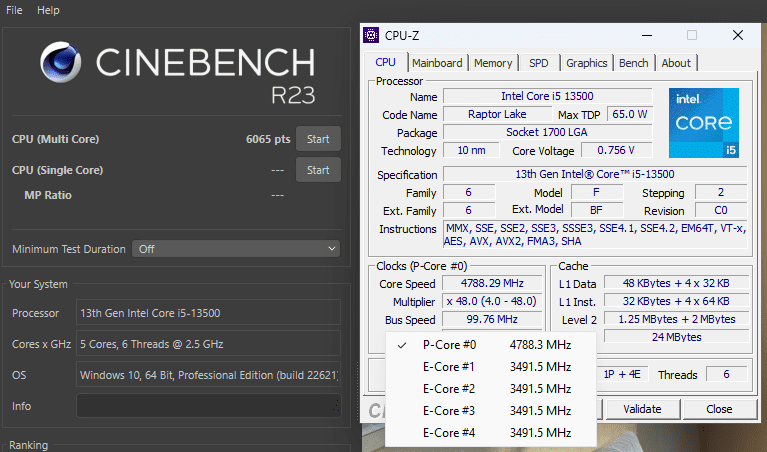Click the cores value 1P + 4E
The height and width of the screenshot is (452, 767).
[622, 375]
